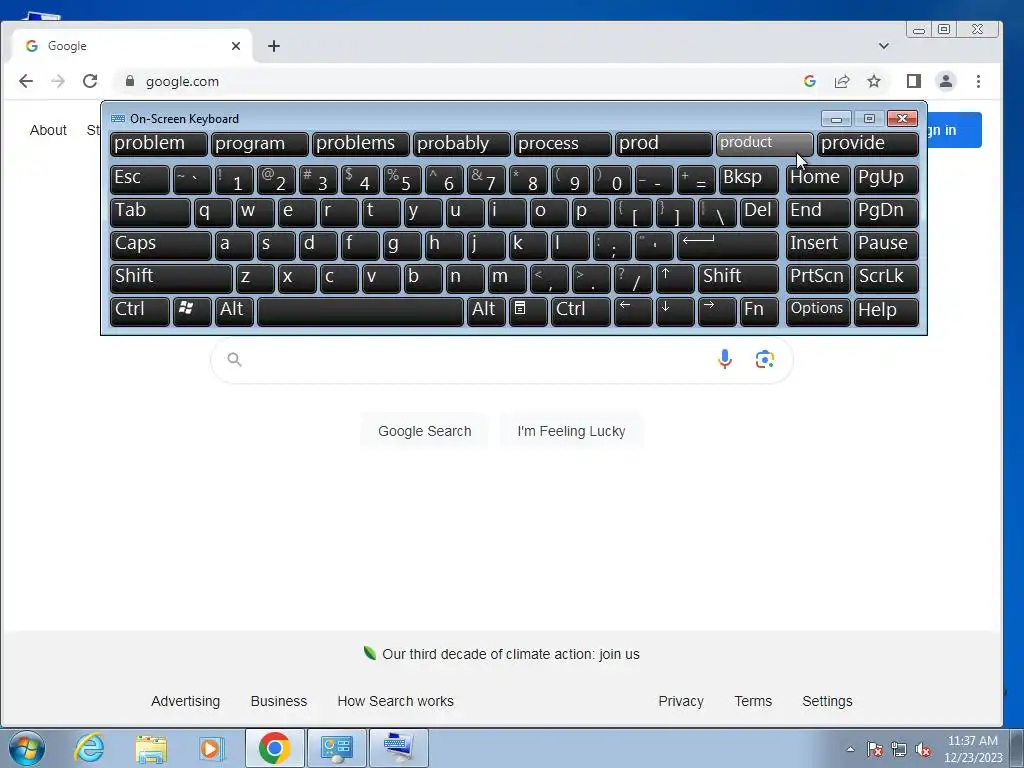This screenshot has height=768, width=1024.
Task: Switch to Chrome in taskbar
Action: coord(274,748)
